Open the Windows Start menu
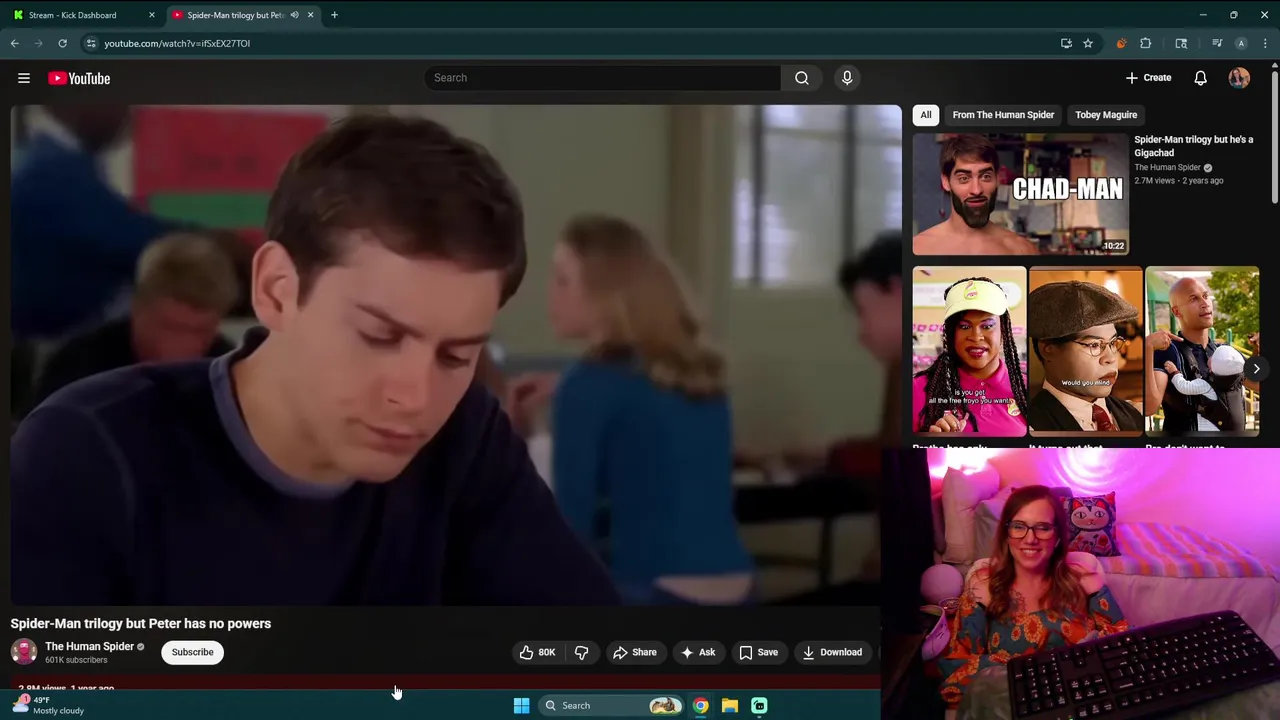Screen dimensions: 1280x720 click(x=521, y=705)
